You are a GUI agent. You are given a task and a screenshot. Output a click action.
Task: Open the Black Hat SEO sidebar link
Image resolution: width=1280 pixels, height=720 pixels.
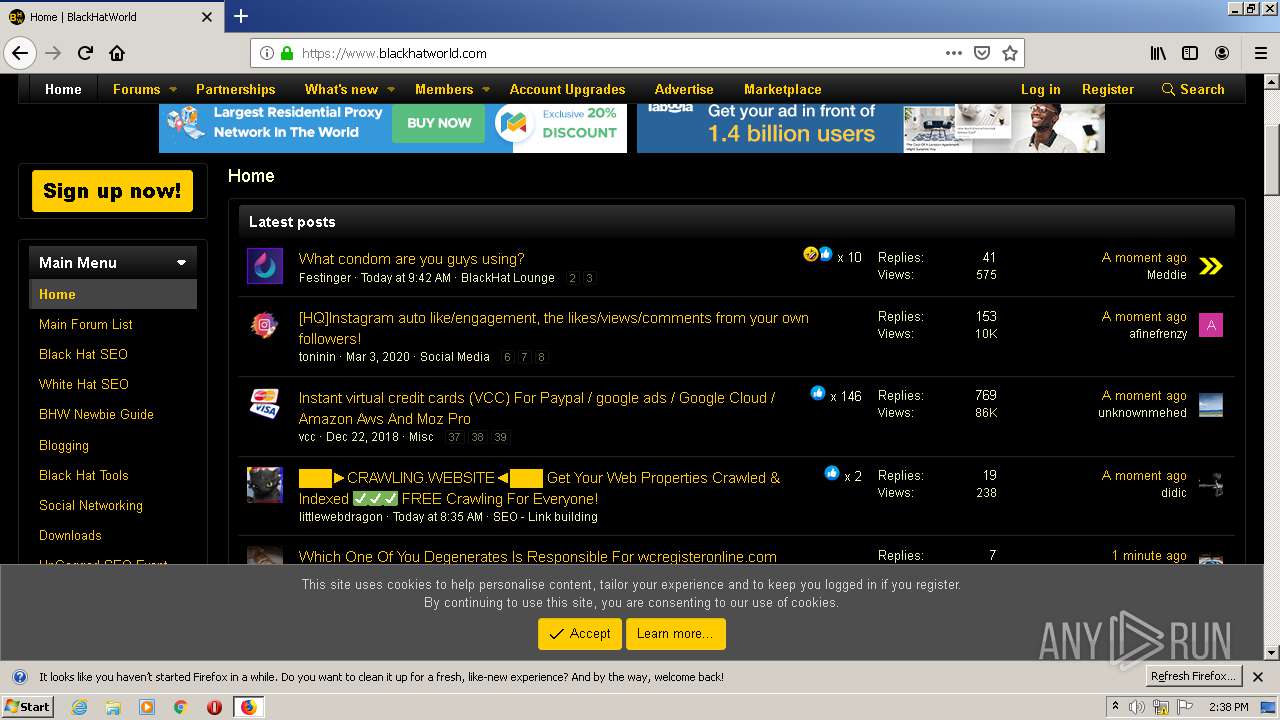tap(83, 354)
